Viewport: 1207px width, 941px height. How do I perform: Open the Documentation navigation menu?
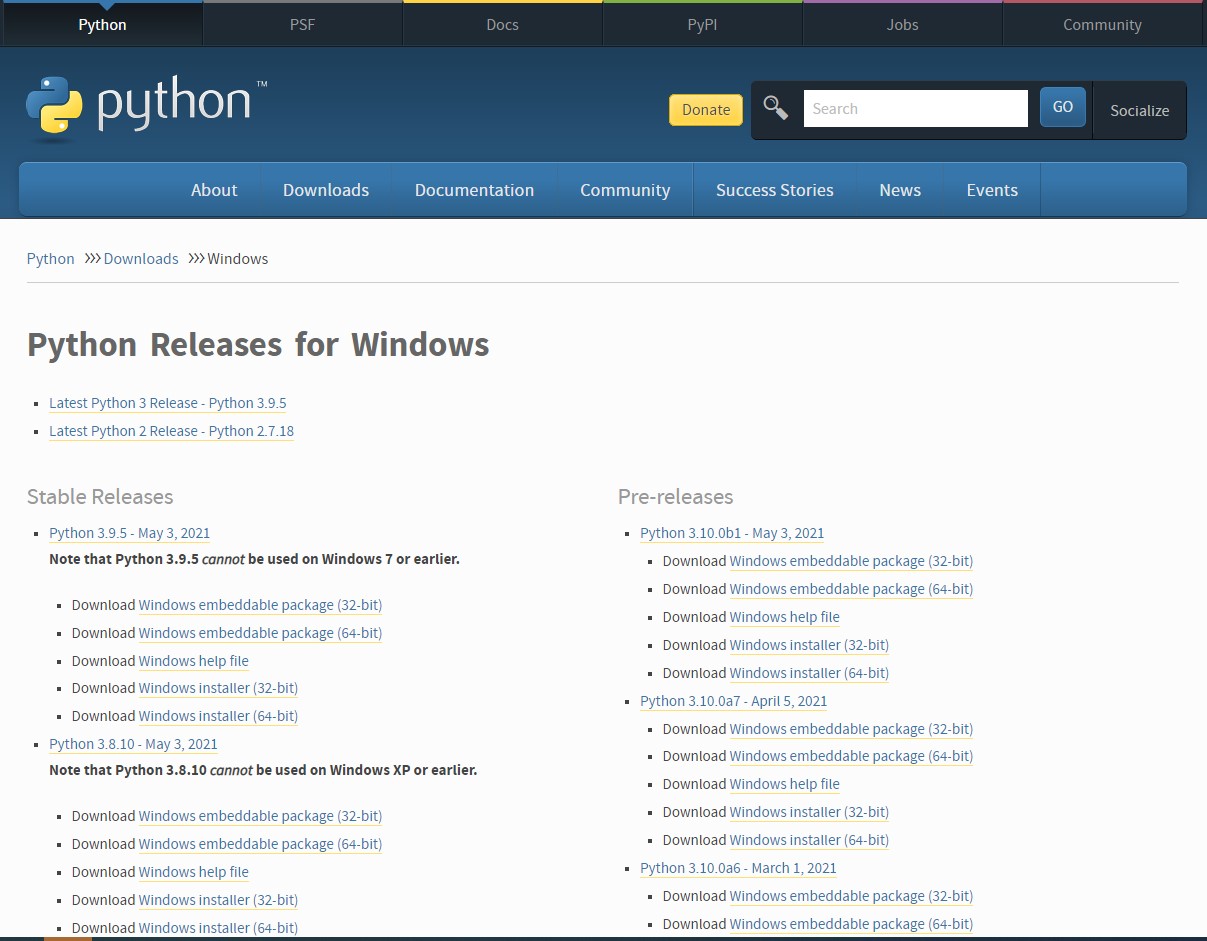click(x=474, y=190)
